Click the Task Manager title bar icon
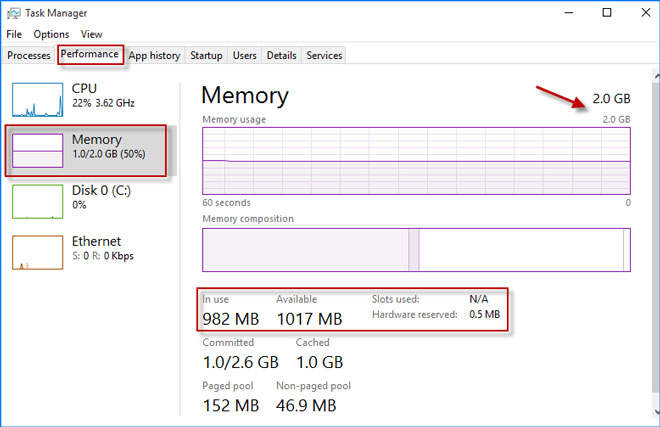Image resolution: width=660 pixels, height=427 pixels. pyautogui.click(x=13, y=13)
